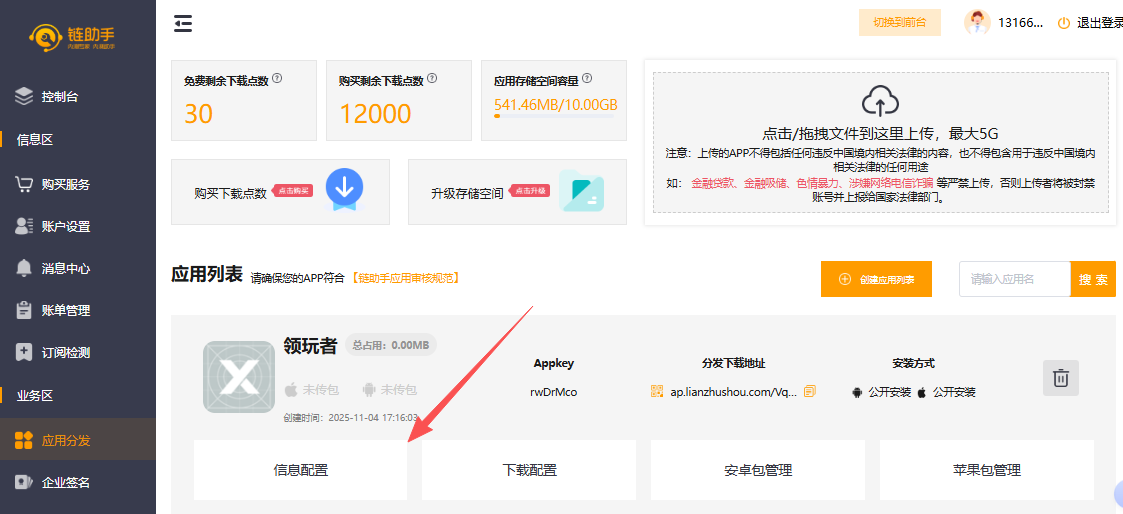The height and width of the screenshot is (514, 1123).
Task: Click the help icon beside 应用存储空间容量
Action: [587, 78]
